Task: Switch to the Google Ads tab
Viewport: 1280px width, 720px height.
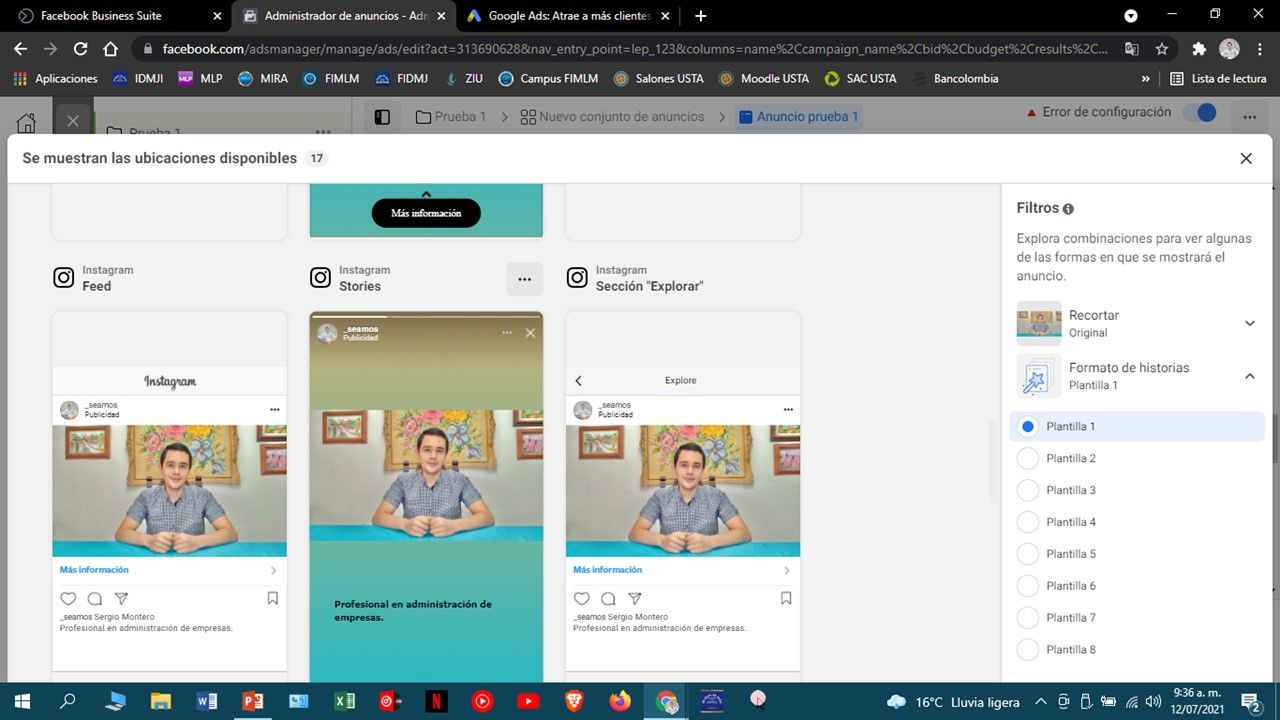Action: click(568, 16)
